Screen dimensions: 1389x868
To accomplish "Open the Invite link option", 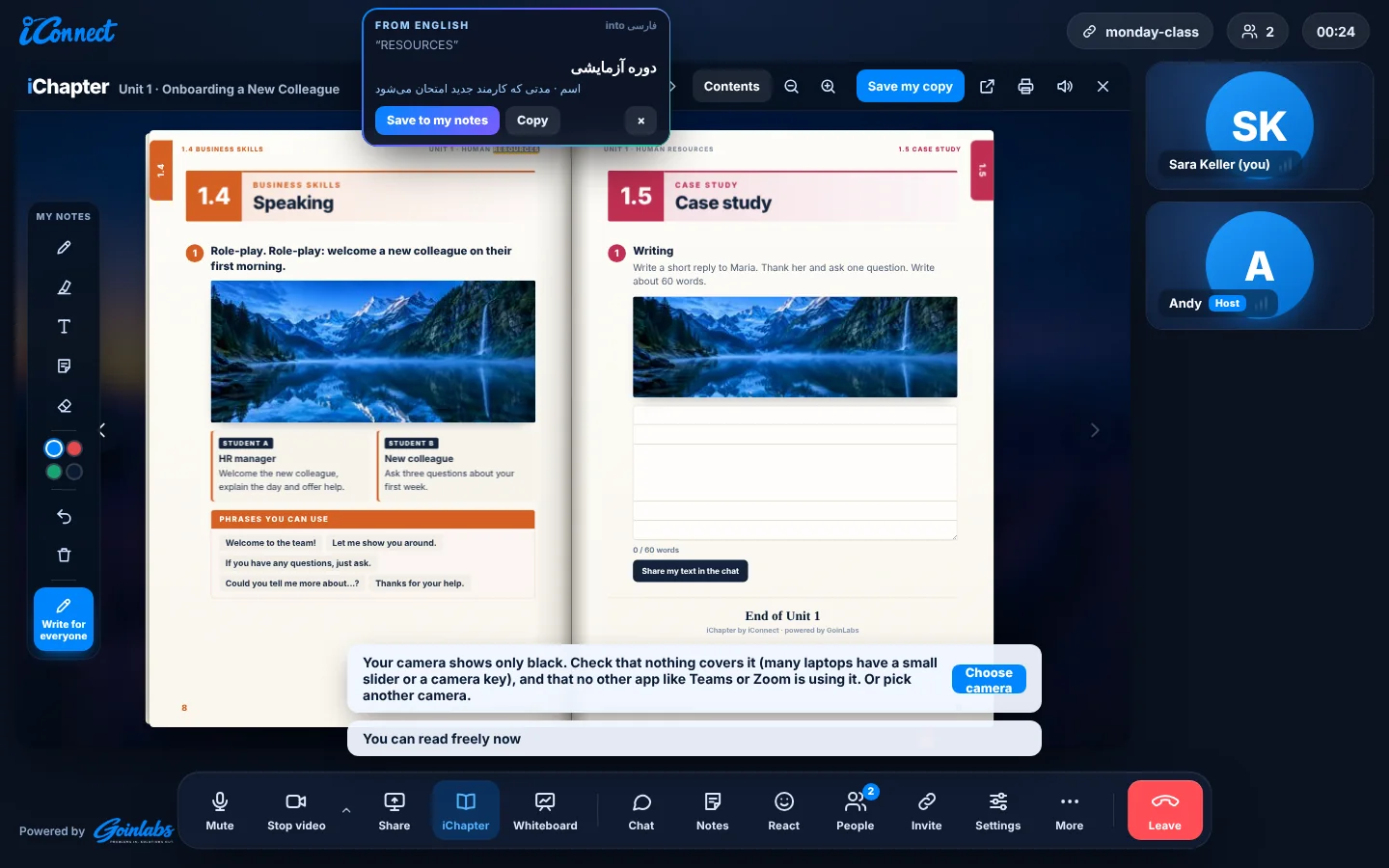I will pyautogui.click(x=927, y=810).
